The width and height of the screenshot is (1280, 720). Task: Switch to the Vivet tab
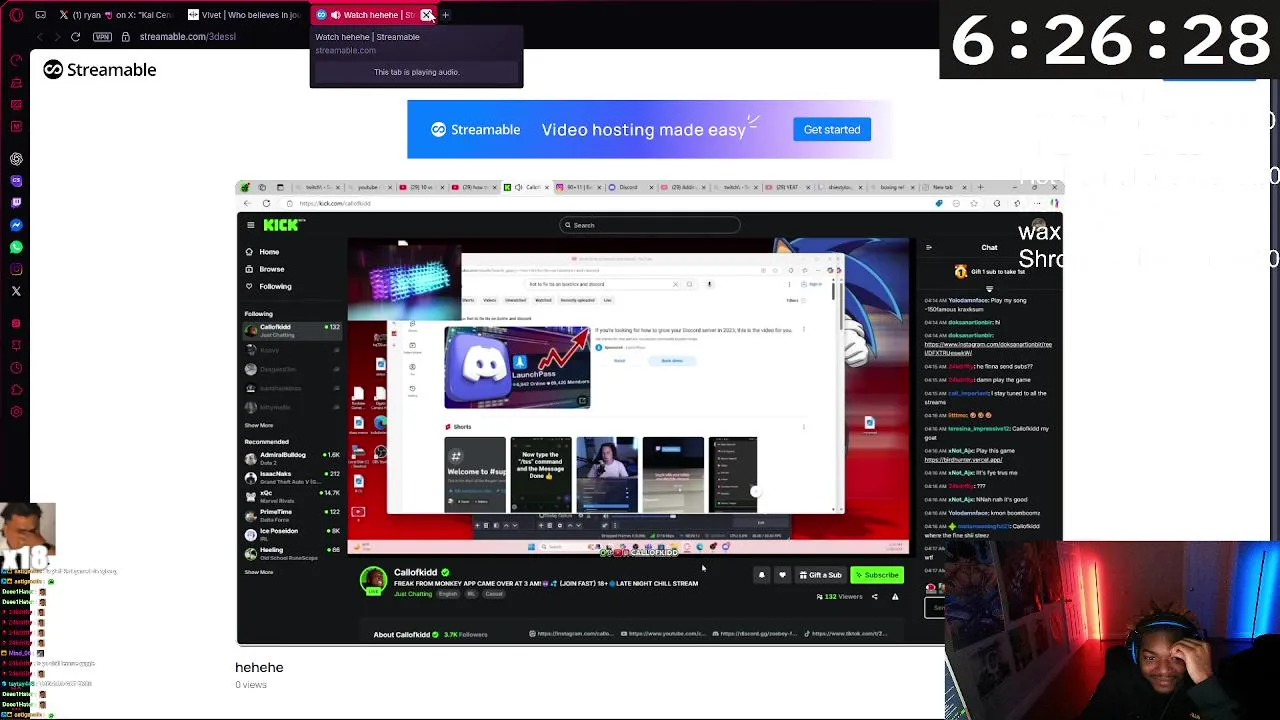[245, 15]
